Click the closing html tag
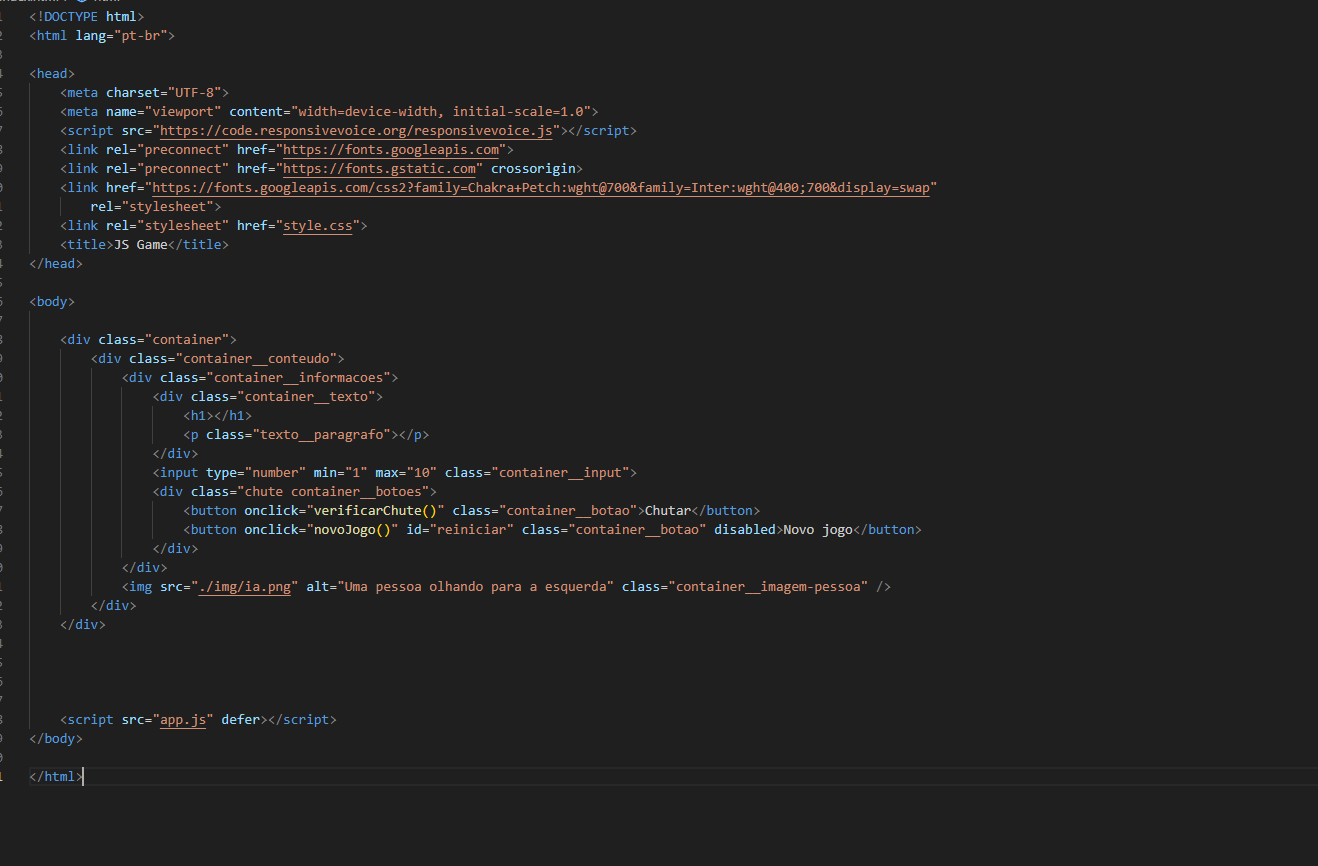 click(56, 777)
